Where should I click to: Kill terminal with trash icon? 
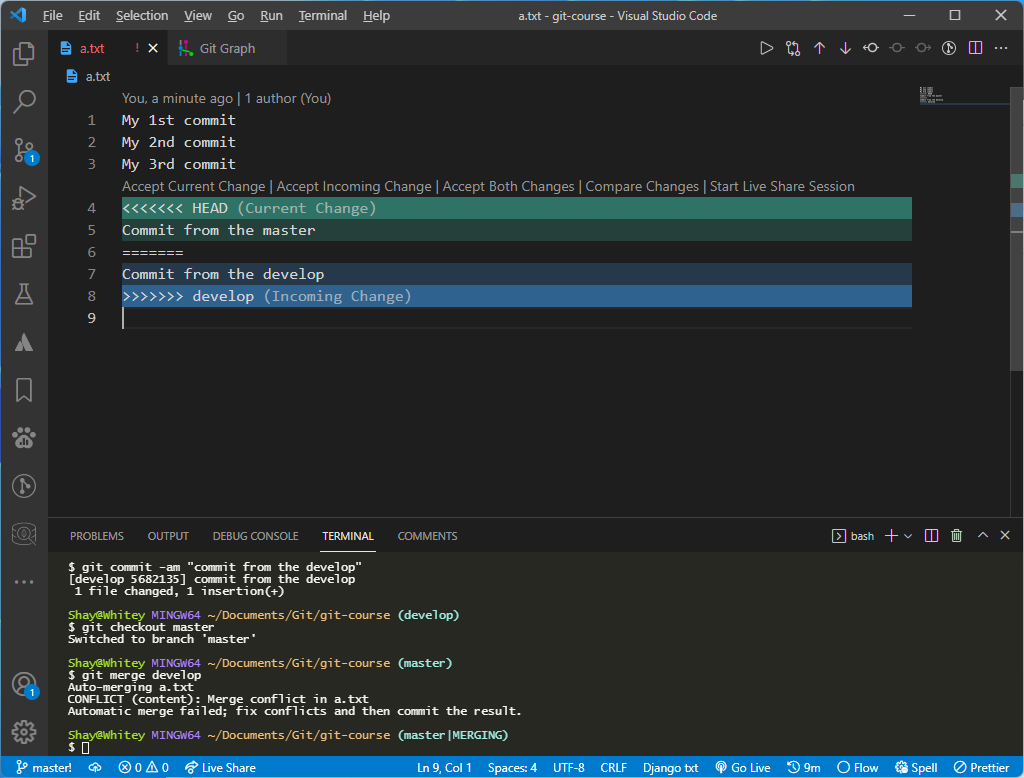(x=957, y=536)
